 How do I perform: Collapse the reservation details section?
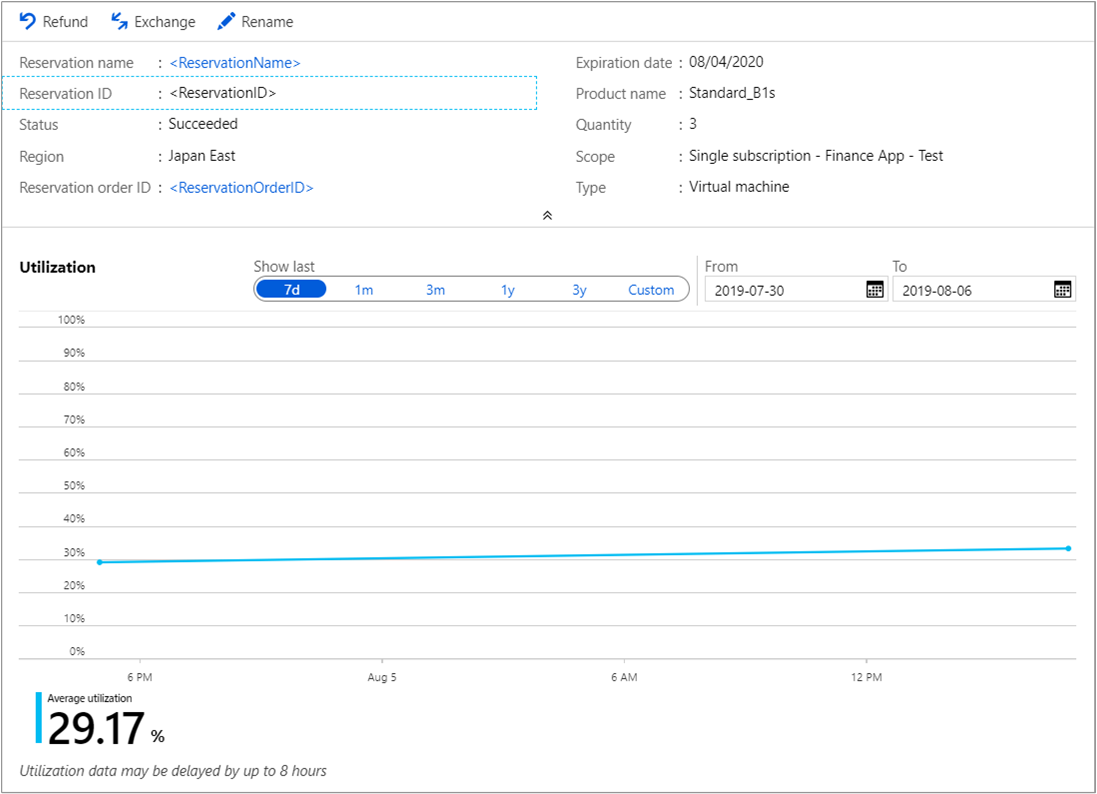click(x=547, y=215)
